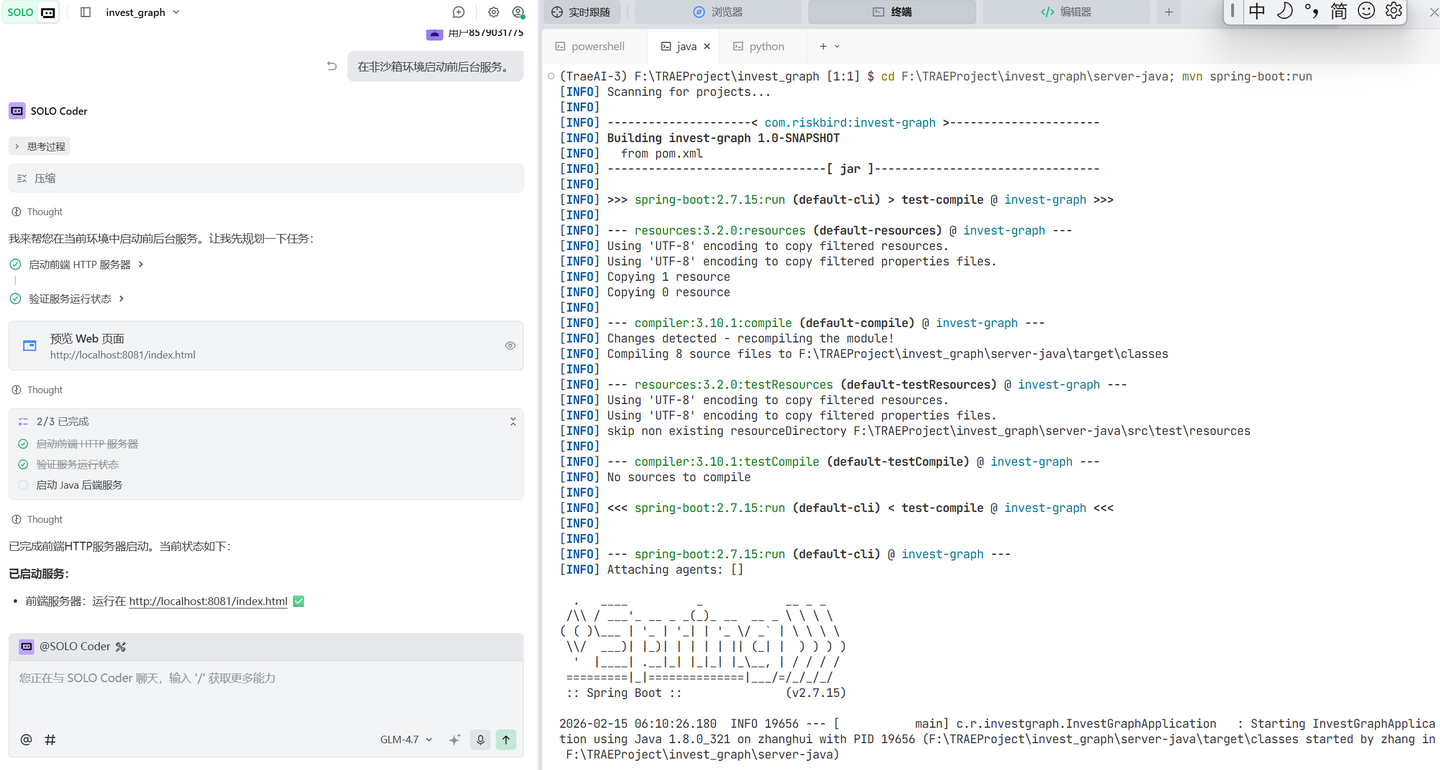Click 'No sources to compile' terminal line
This screenshot has height=770, width=1440.
click(x=679, y=477)
